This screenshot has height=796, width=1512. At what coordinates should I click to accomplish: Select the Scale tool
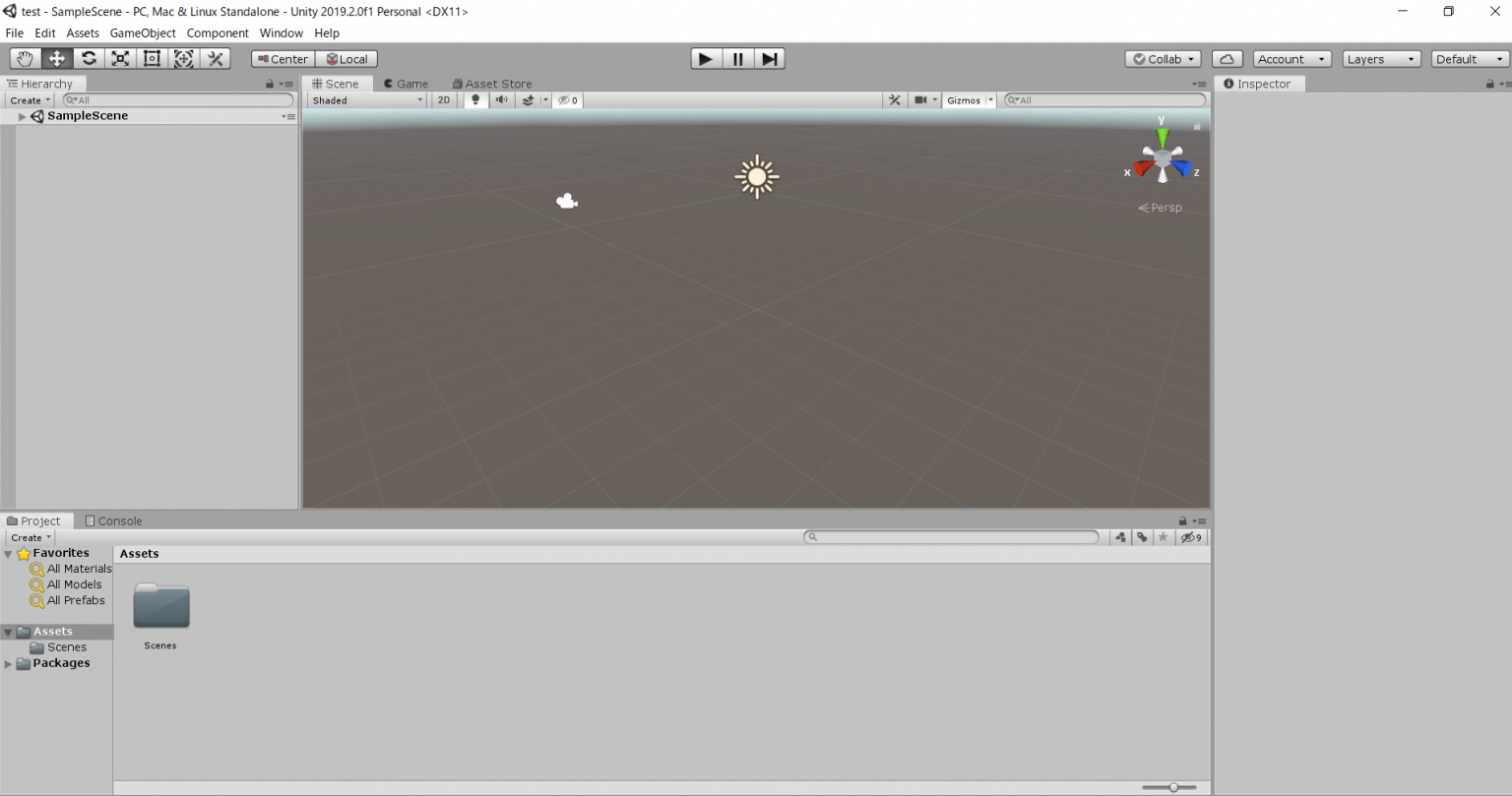[x=120, y=58]
